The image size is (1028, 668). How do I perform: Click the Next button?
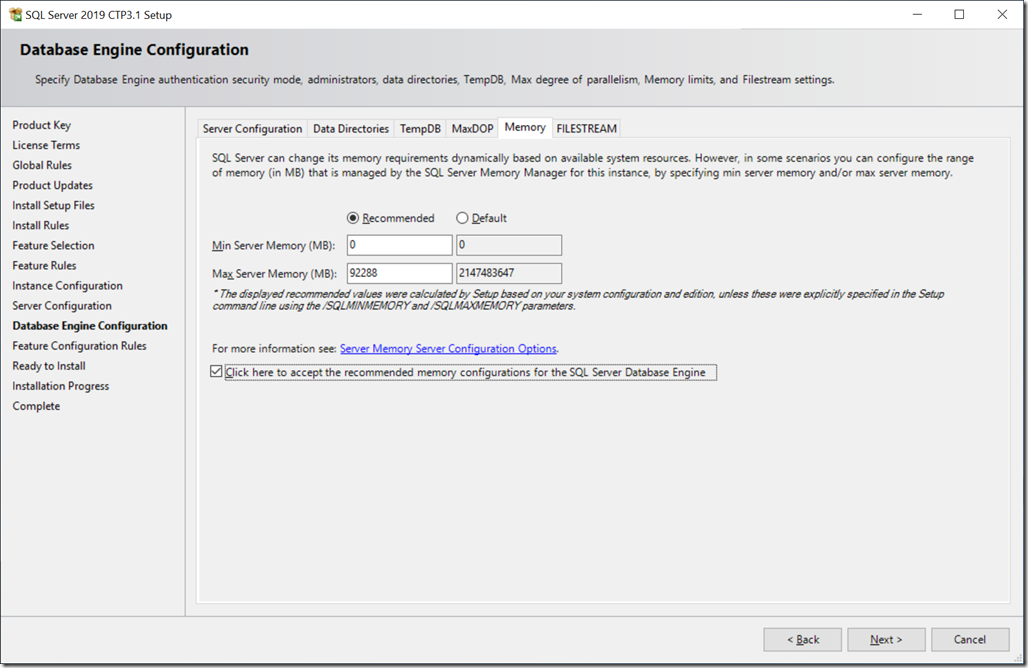click(x=886, y=639)
